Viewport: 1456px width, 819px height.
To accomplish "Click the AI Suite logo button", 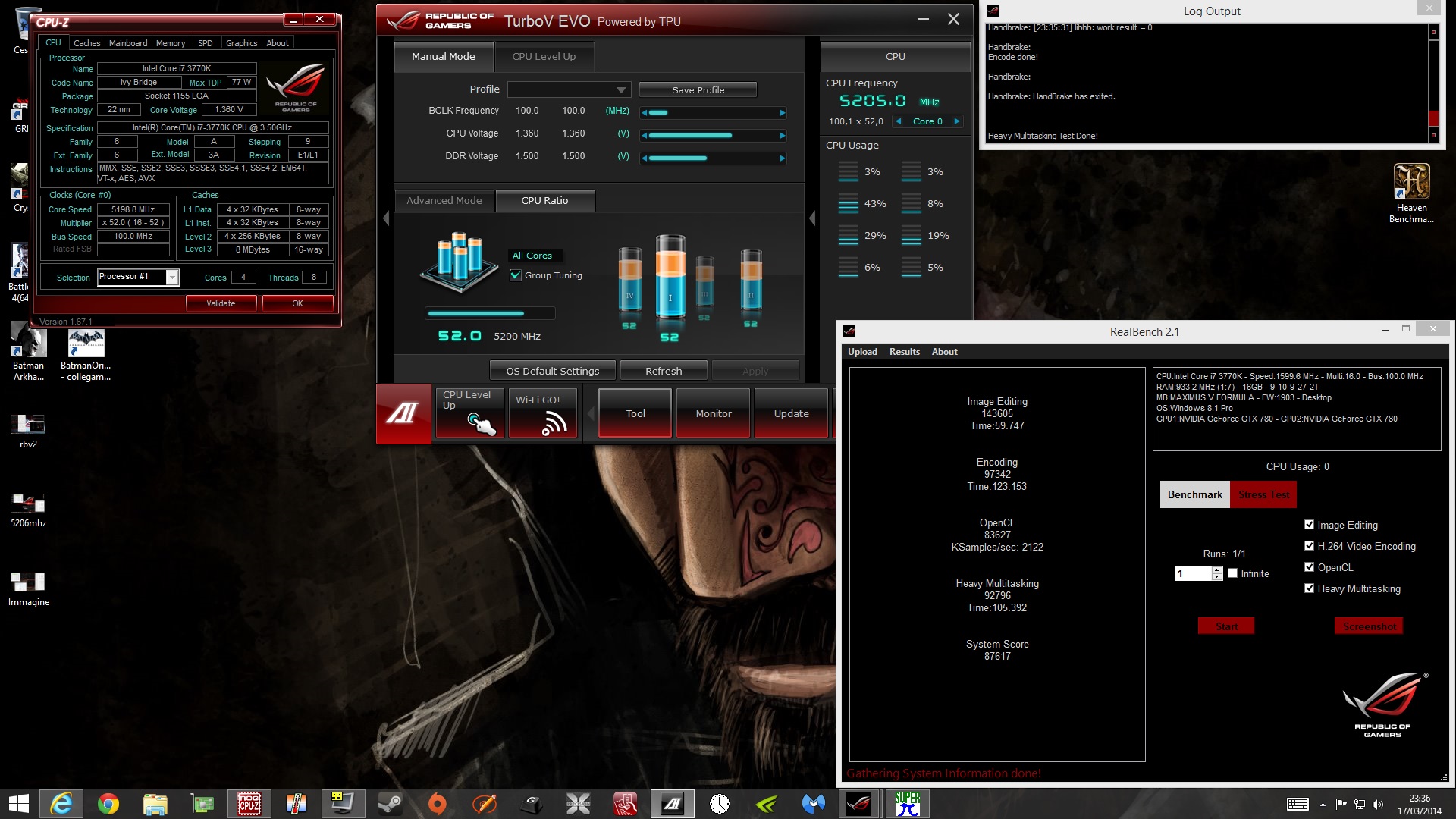I will click(403, 413).
